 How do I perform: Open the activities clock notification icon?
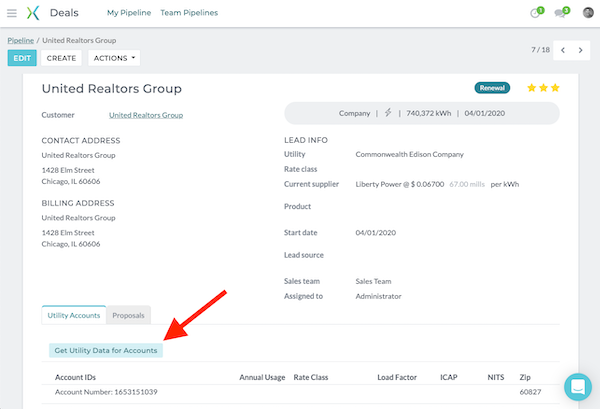point(536,13)
